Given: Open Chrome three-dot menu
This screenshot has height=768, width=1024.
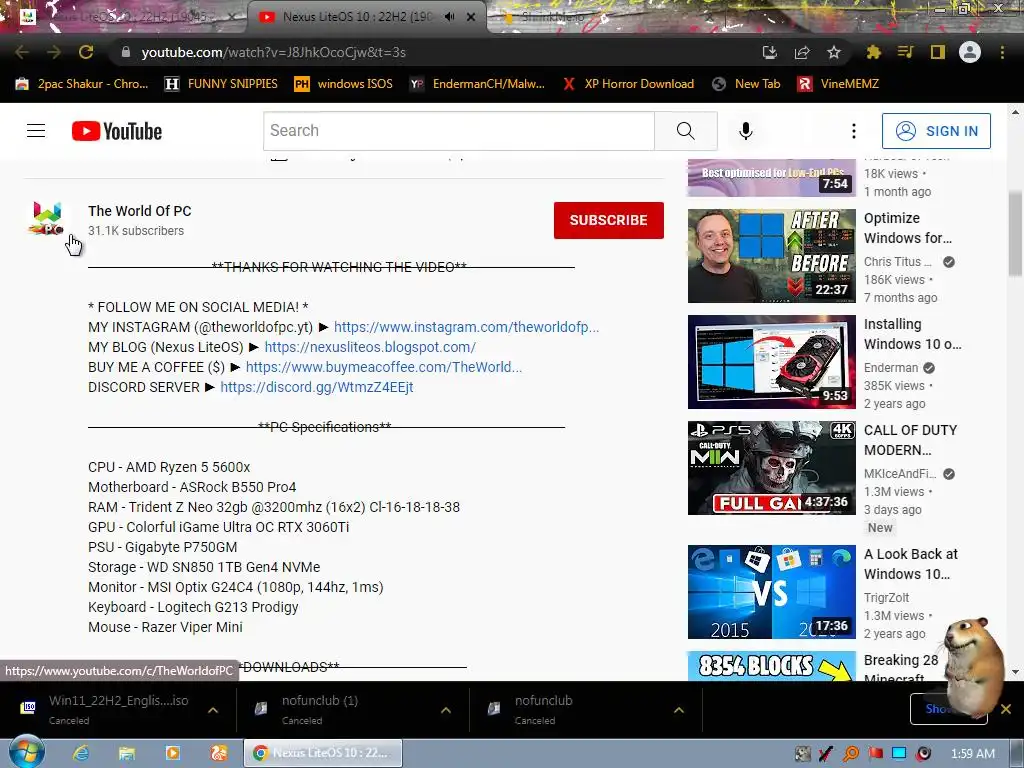Looking at the screenshot, I should point(1002,52).
